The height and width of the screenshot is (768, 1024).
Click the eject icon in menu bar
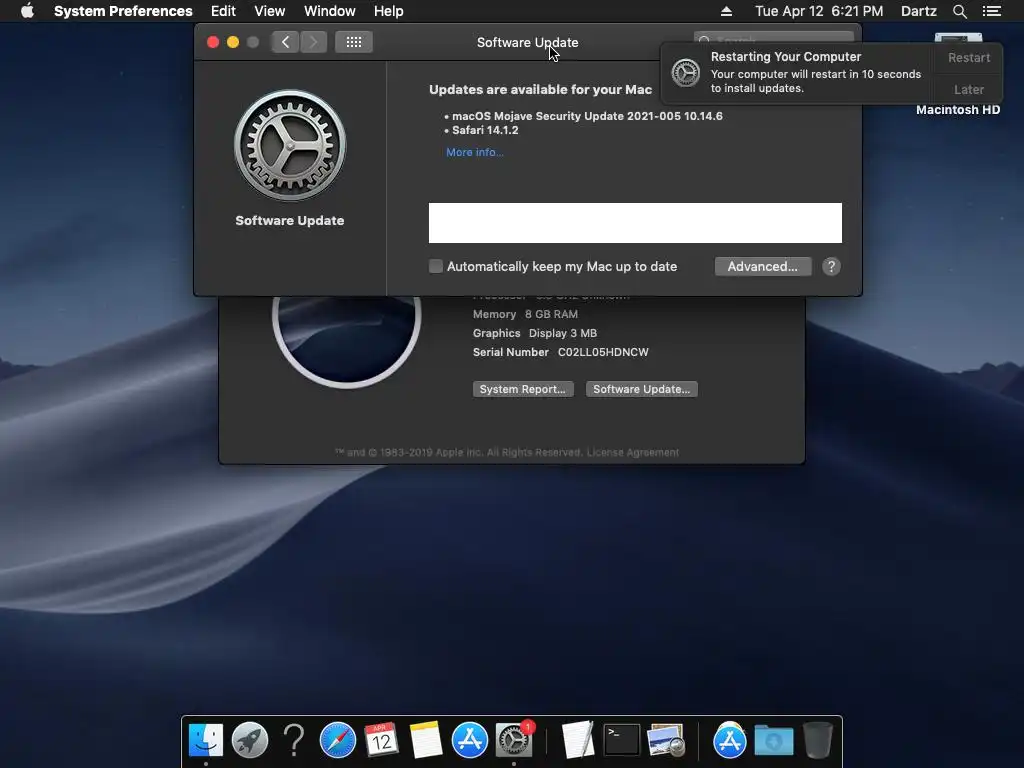pos(726,11)
